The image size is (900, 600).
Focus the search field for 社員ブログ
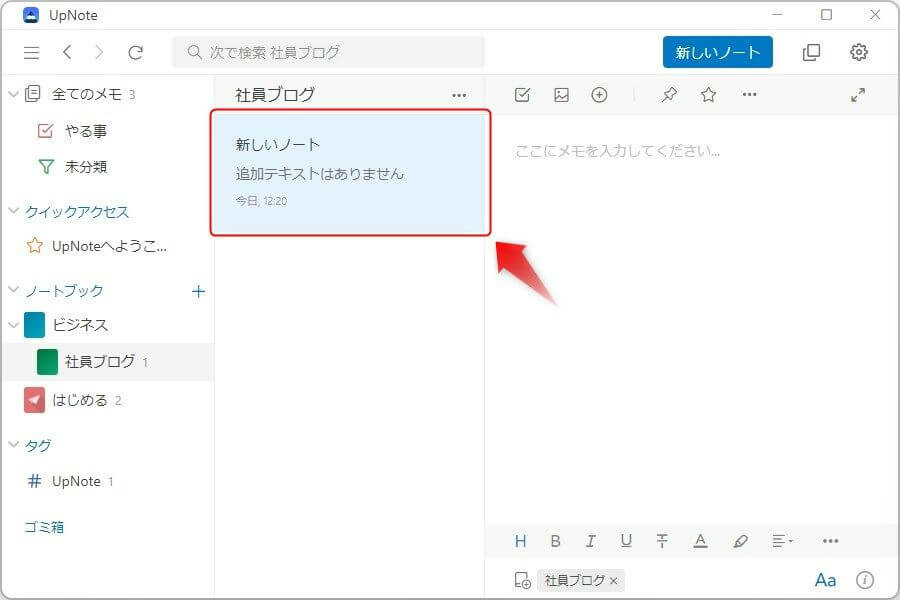pyautogui.click(x=328, y=52)
